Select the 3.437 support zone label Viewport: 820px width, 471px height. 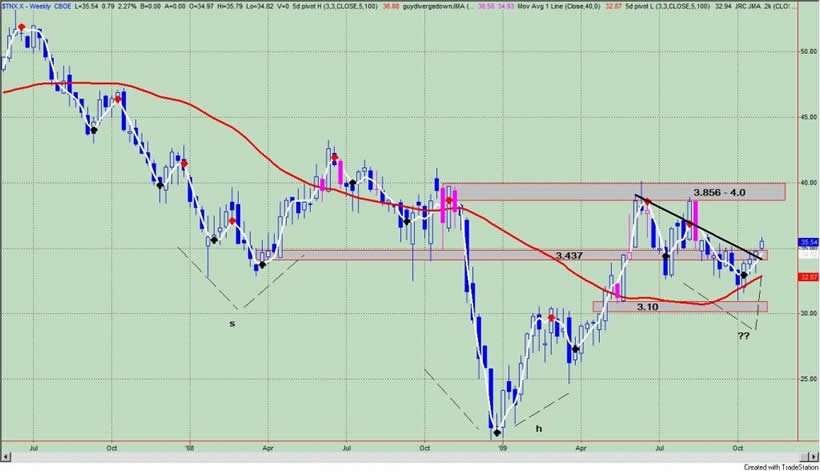(573, 256)
